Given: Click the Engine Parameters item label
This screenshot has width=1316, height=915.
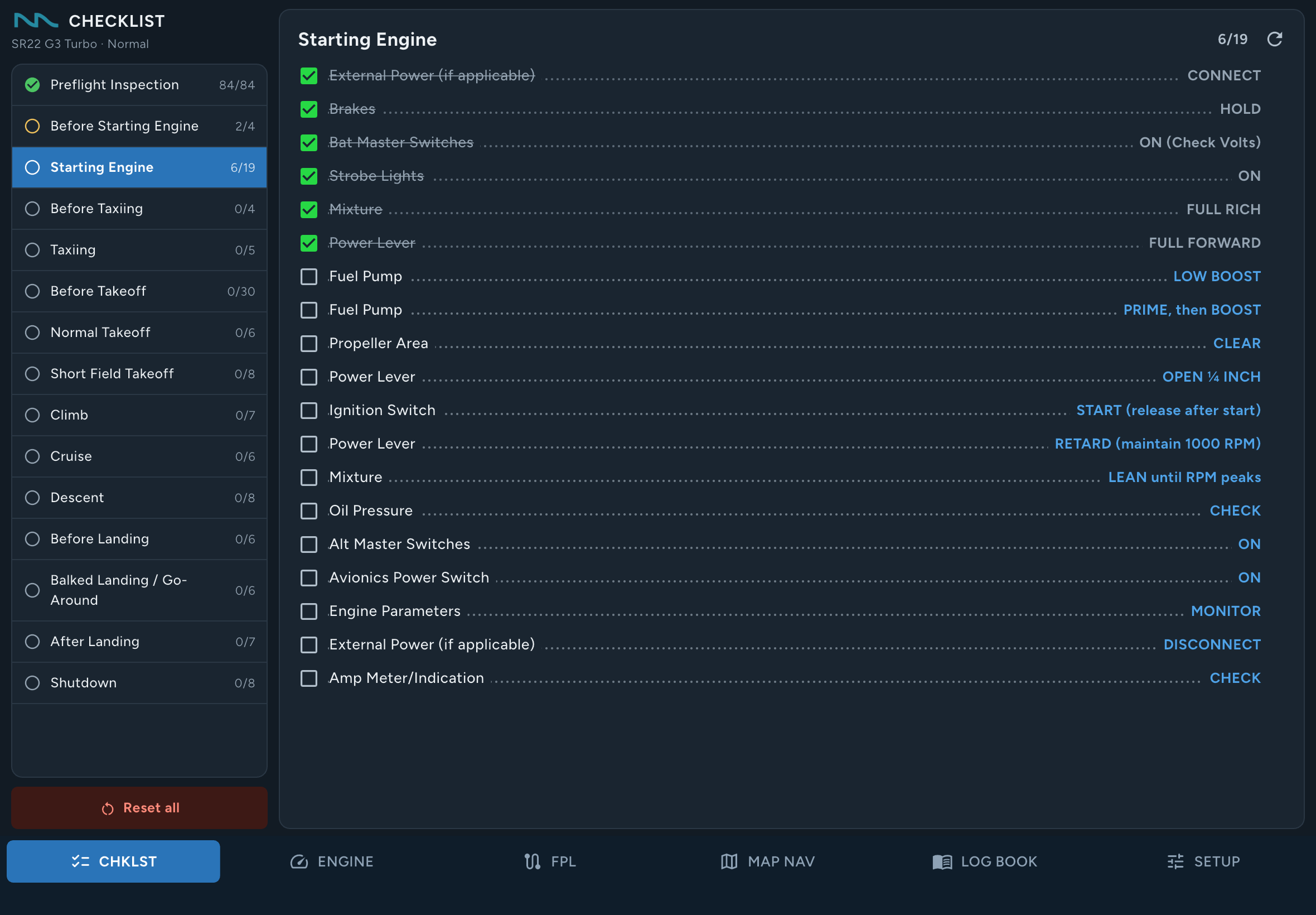Looking at the screenshot, I should point(395,611).
